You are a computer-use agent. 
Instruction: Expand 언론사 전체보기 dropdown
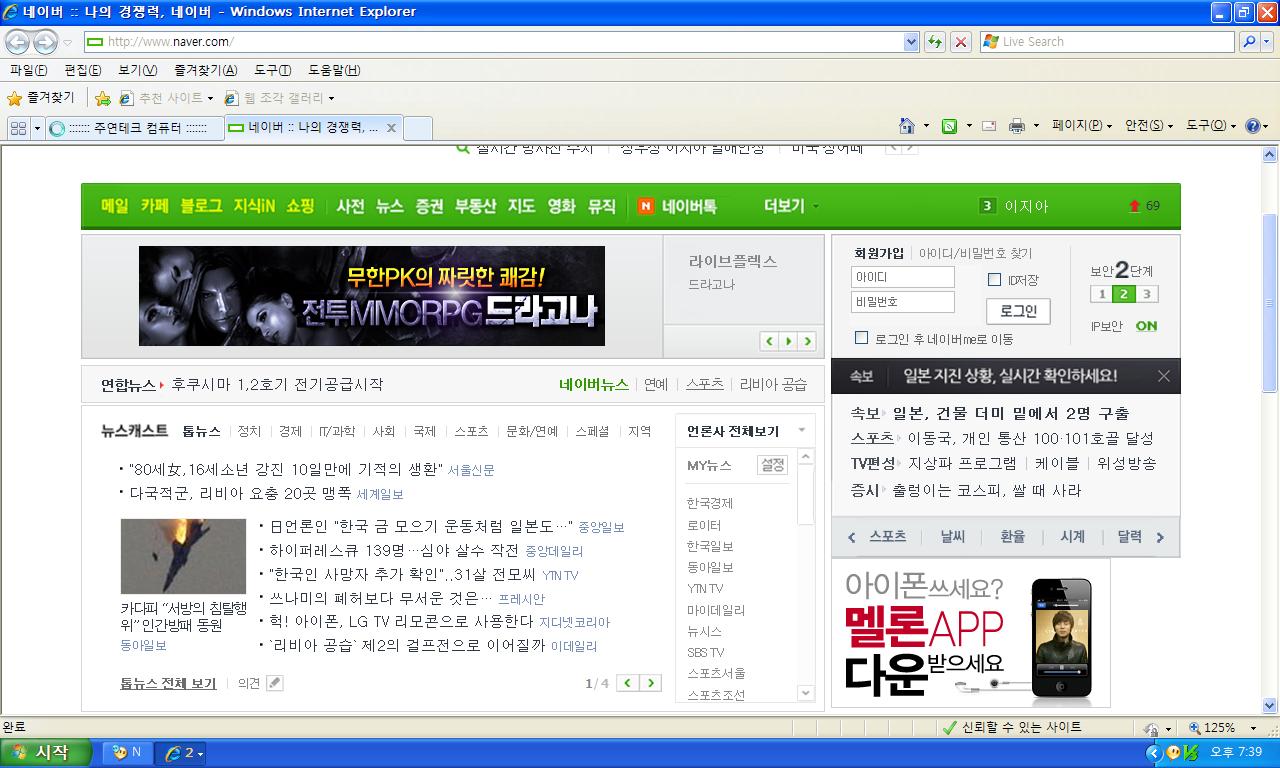pyautogui.click(x=801, y=431)
